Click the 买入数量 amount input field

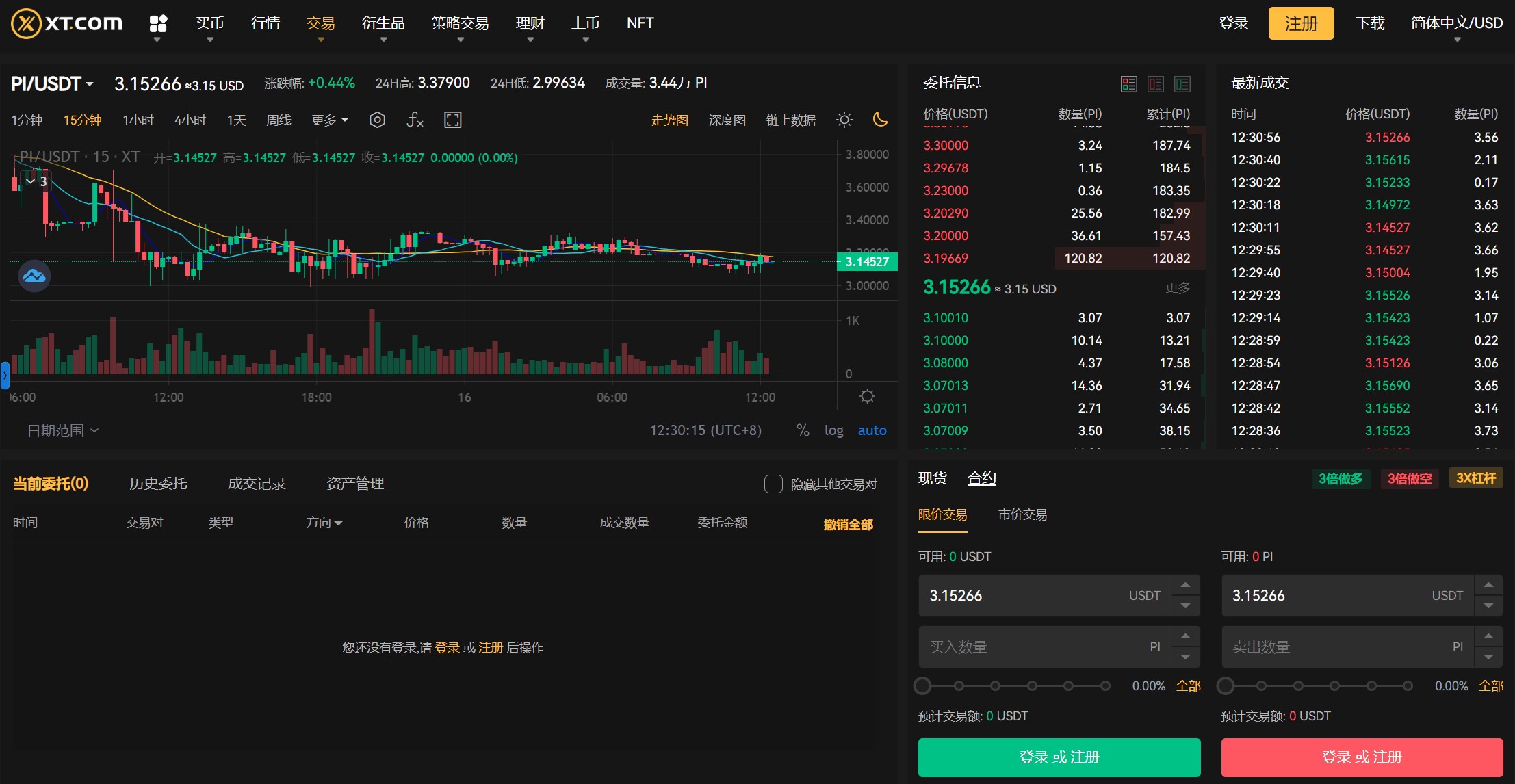point(1040,646)
